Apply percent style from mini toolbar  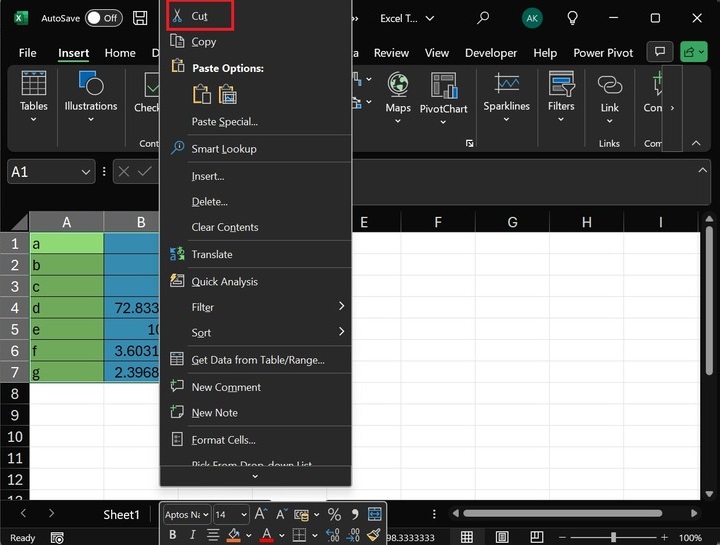coord(334,515)
